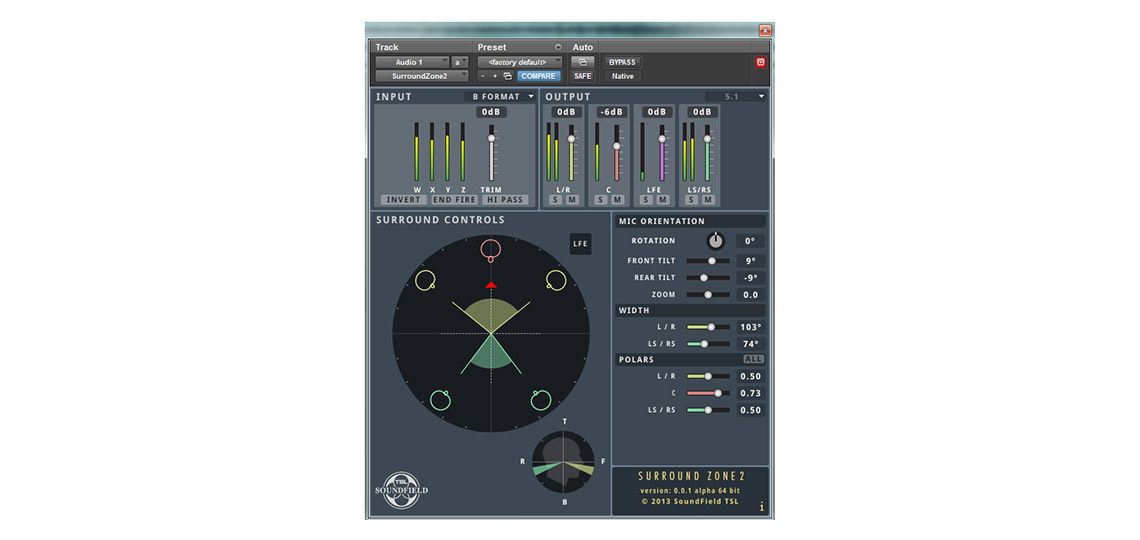The image size is (1140, 540).
Task: Mute the L/R output channel
Action: point(571,200)
